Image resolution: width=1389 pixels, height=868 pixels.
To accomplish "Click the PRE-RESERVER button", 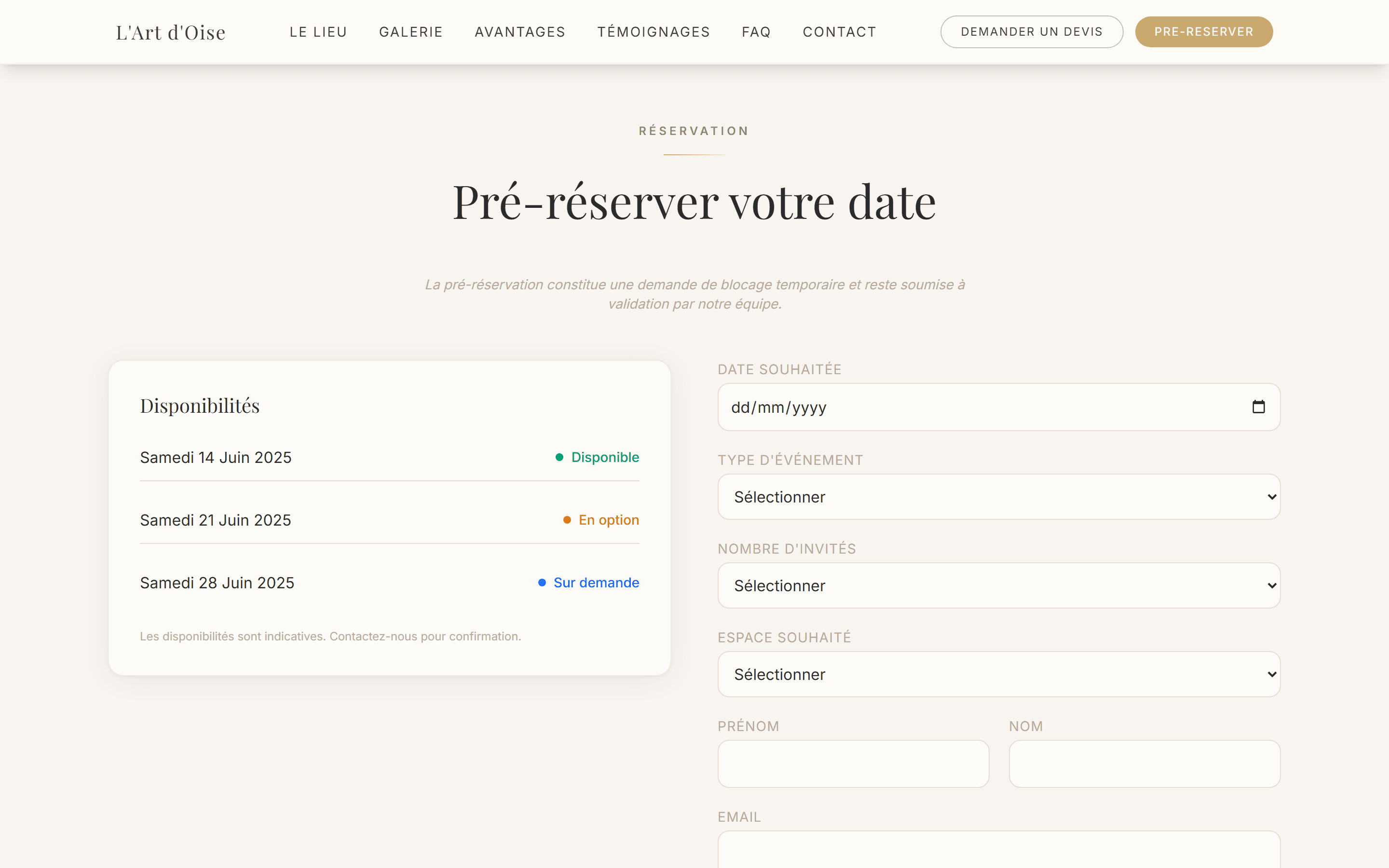I will (1204, 31).
